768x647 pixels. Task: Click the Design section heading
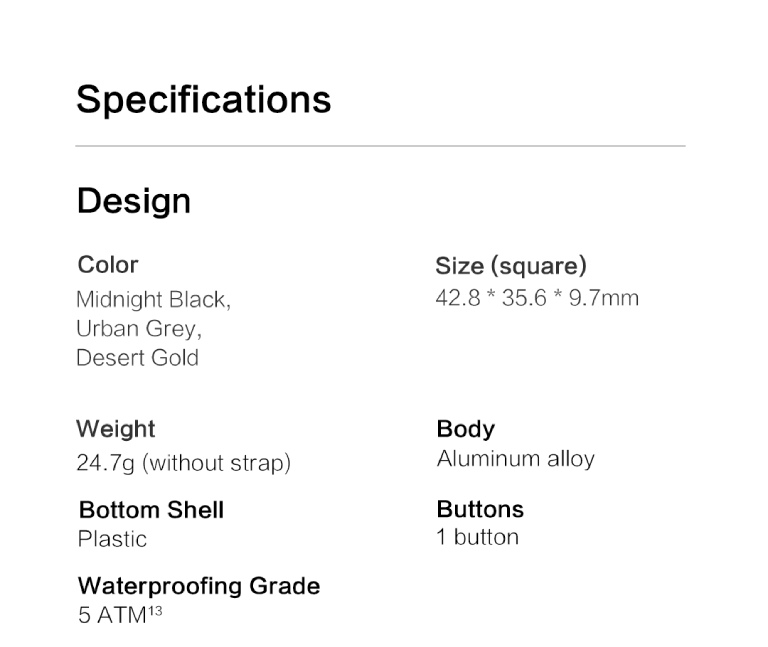(x=134, y=201)
